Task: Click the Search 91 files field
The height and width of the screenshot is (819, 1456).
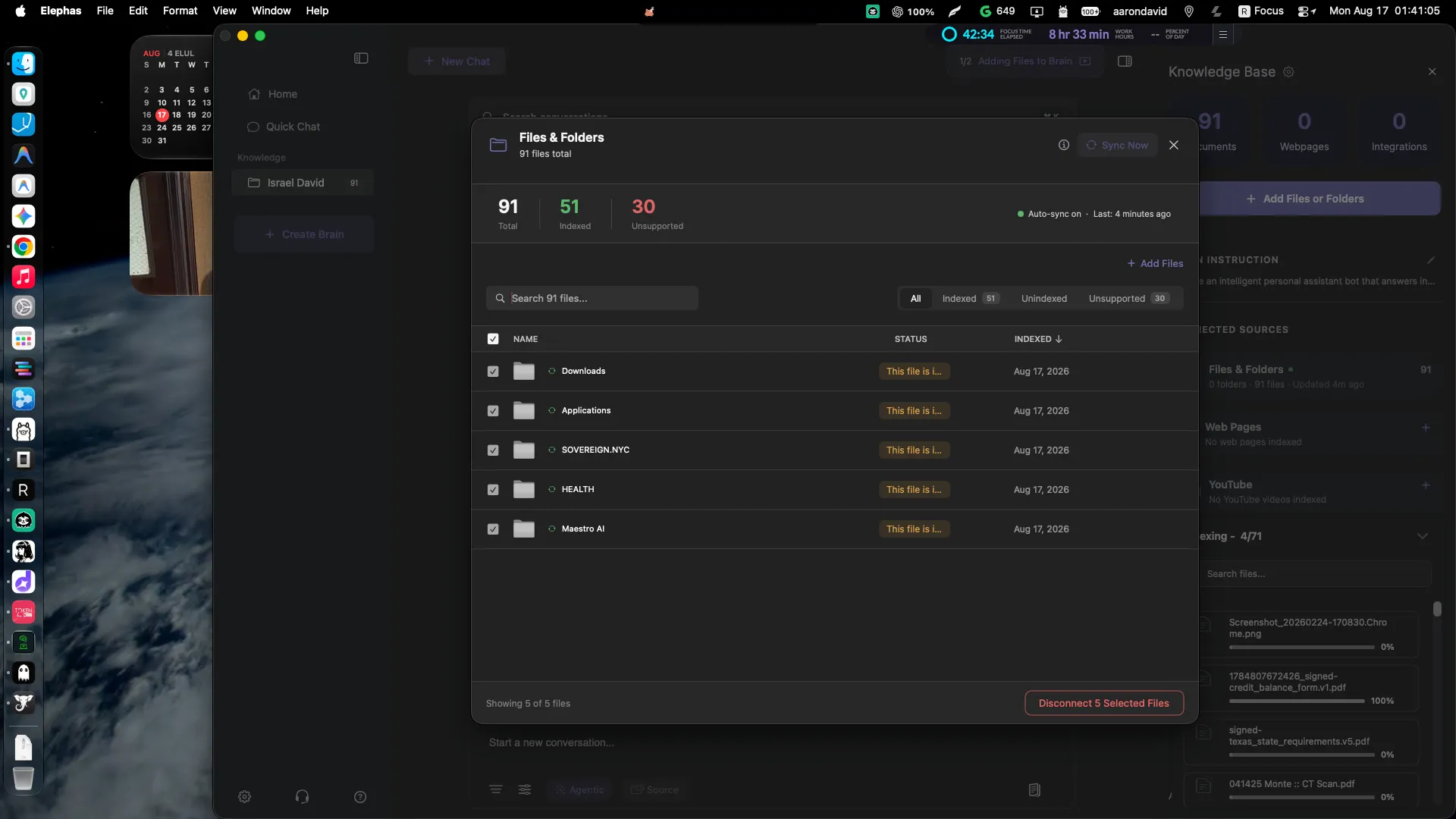Action: [x=591, y=298]
